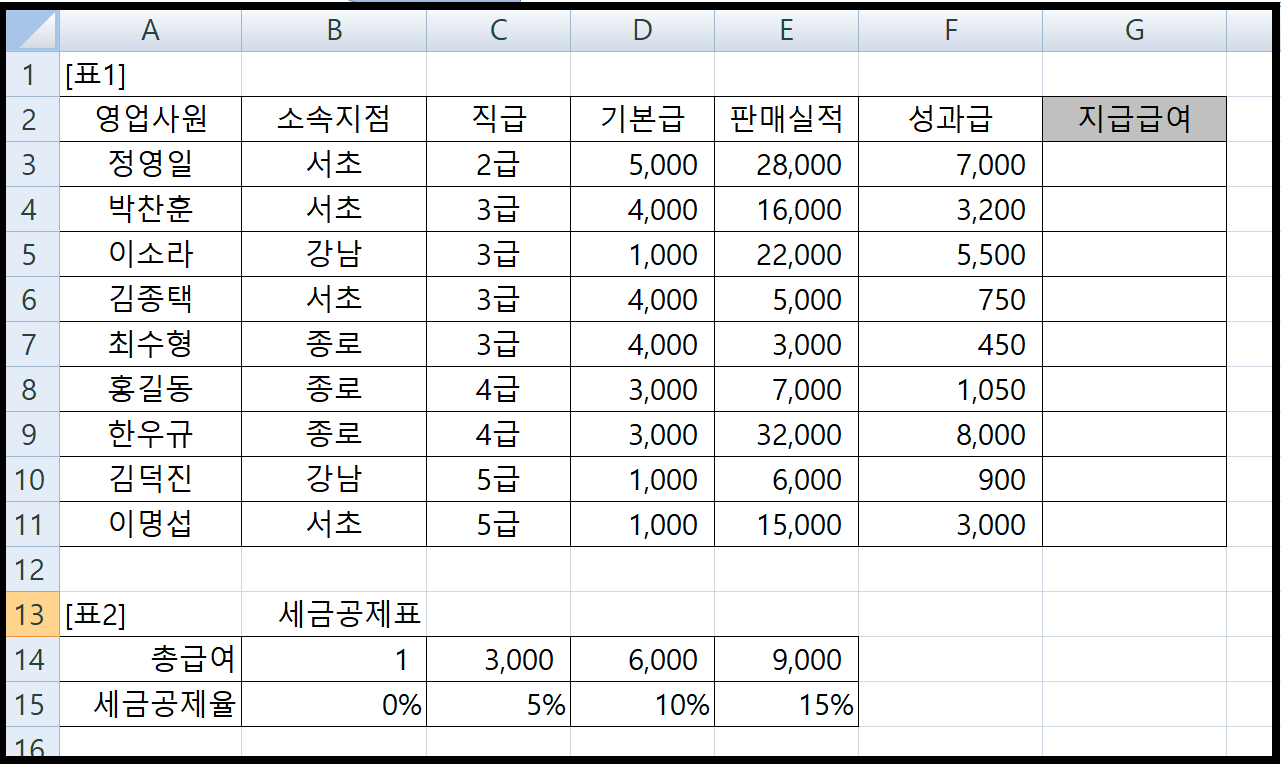Select sales value 28,000
The image size is (1281, 764).
tap(786, 164)
